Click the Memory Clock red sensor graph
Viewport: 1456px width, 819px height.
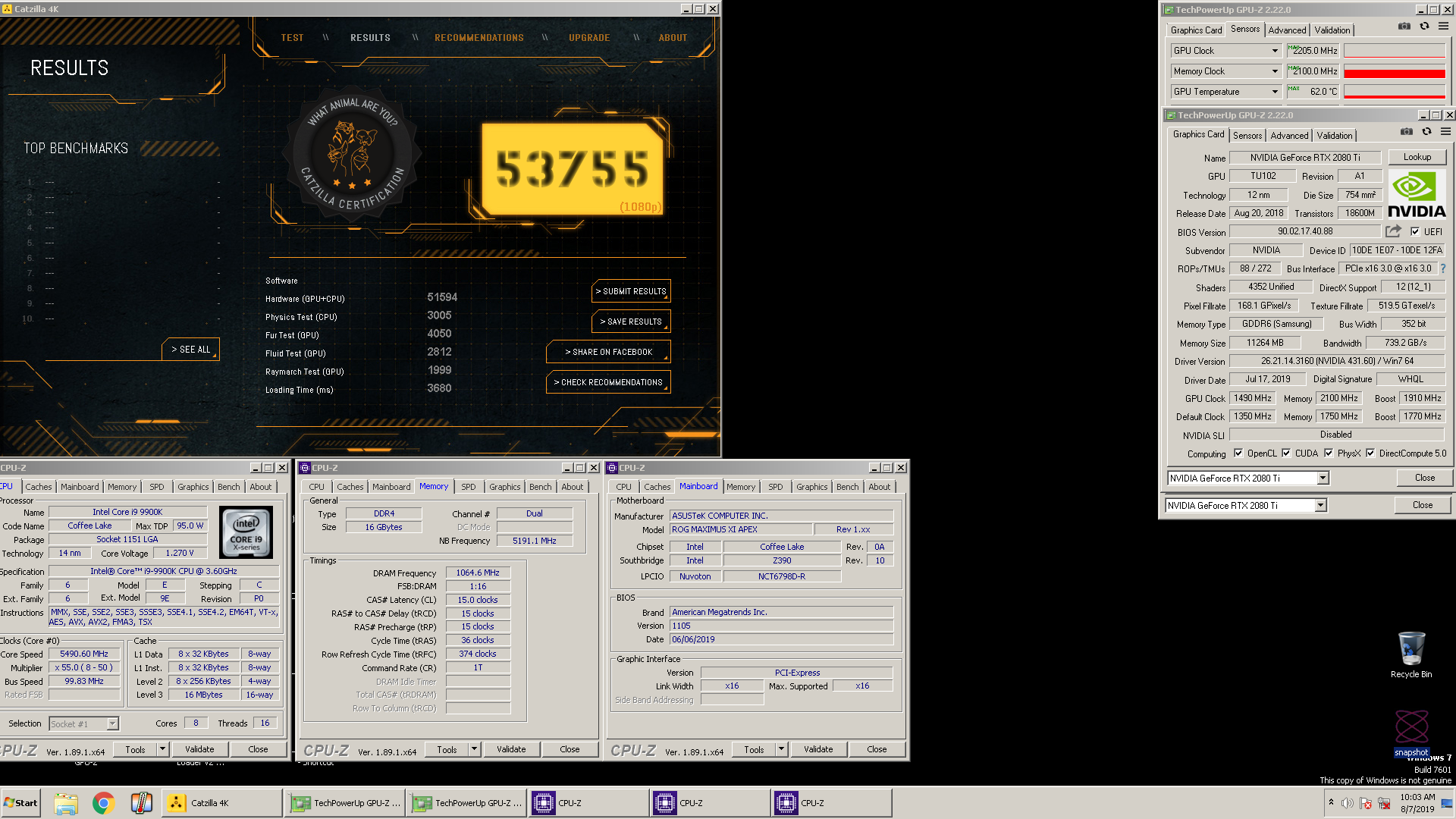[x=1394, y=71]
